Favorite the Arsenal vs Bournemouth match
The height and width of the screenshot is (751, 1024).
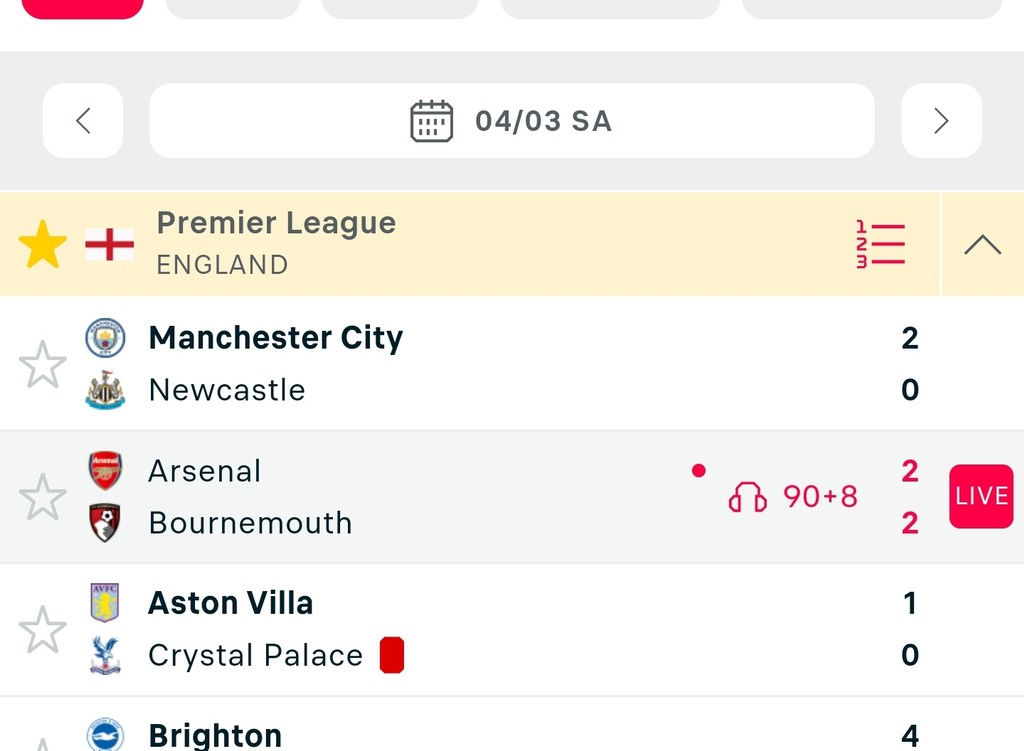[43, 497]
